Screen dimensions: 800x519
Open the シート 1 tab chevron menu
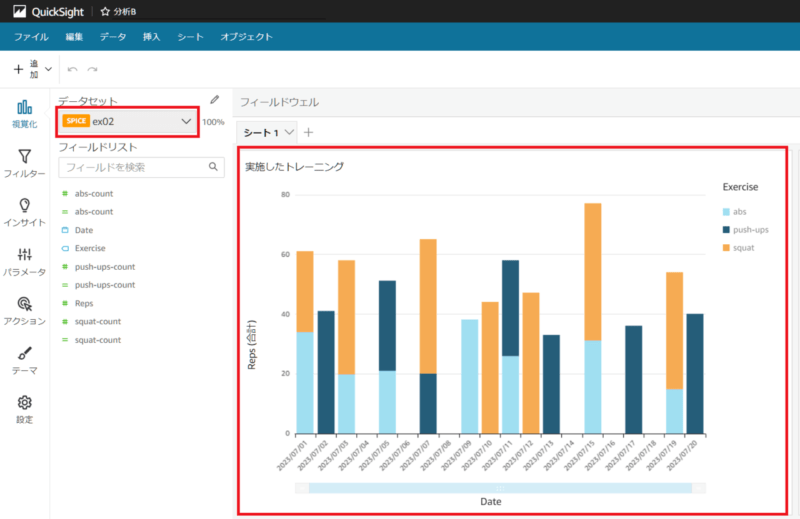[x=289, y=132]
